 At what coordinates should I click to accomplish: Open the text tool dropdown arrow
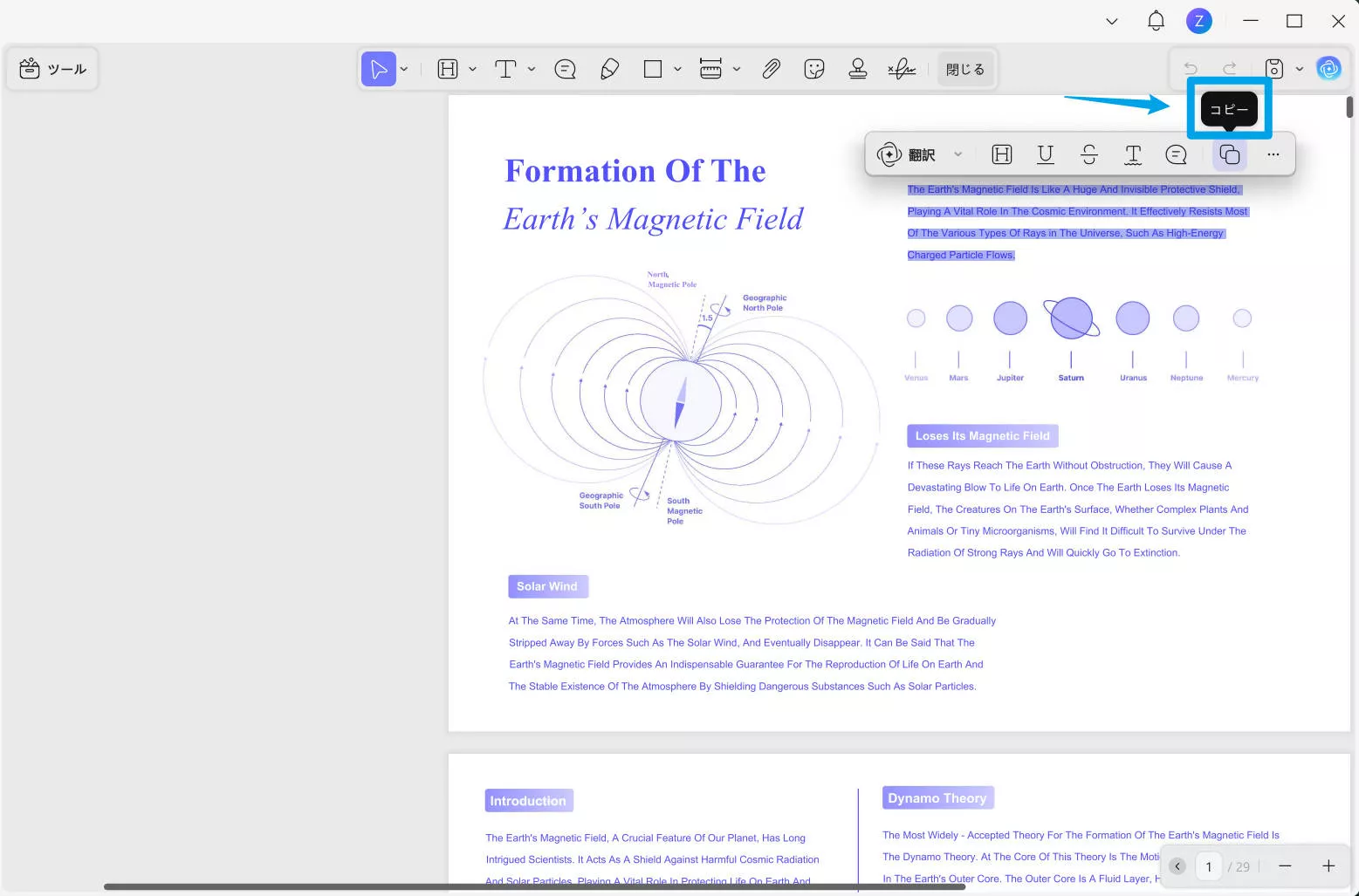coord(532,69)
